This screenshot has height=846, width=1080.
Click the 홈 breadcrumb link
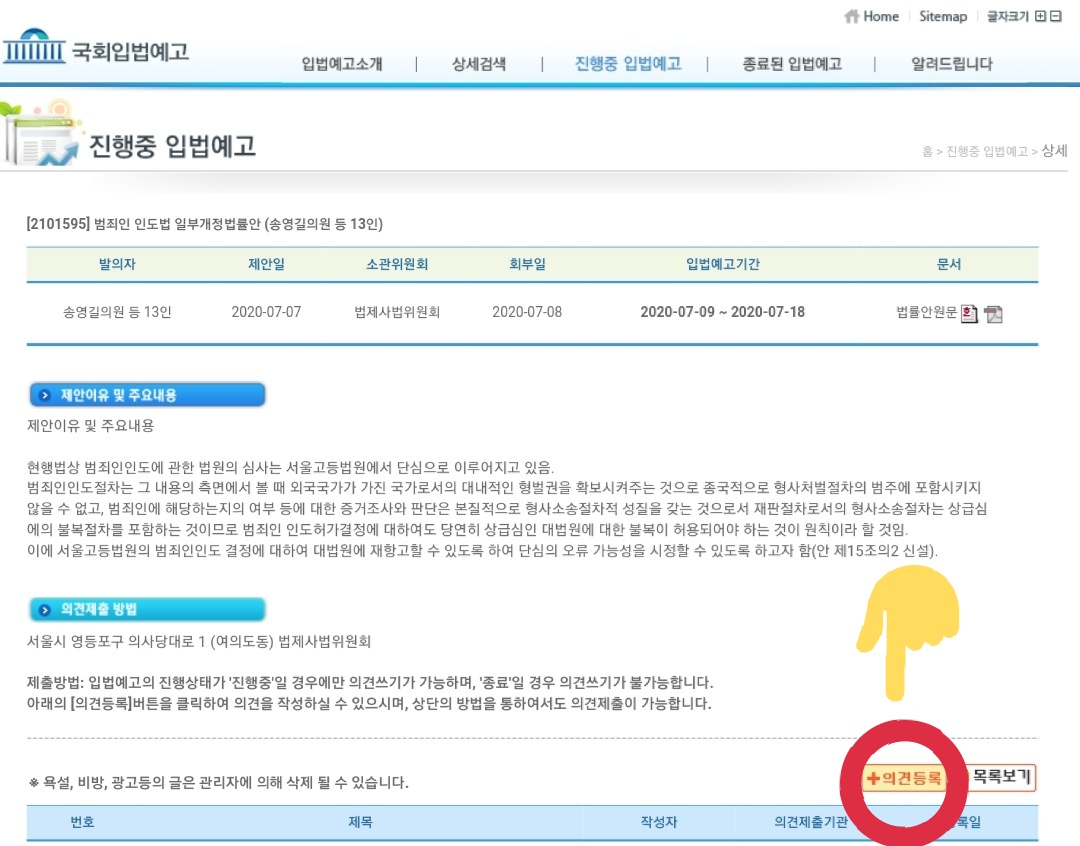(927, 152)
